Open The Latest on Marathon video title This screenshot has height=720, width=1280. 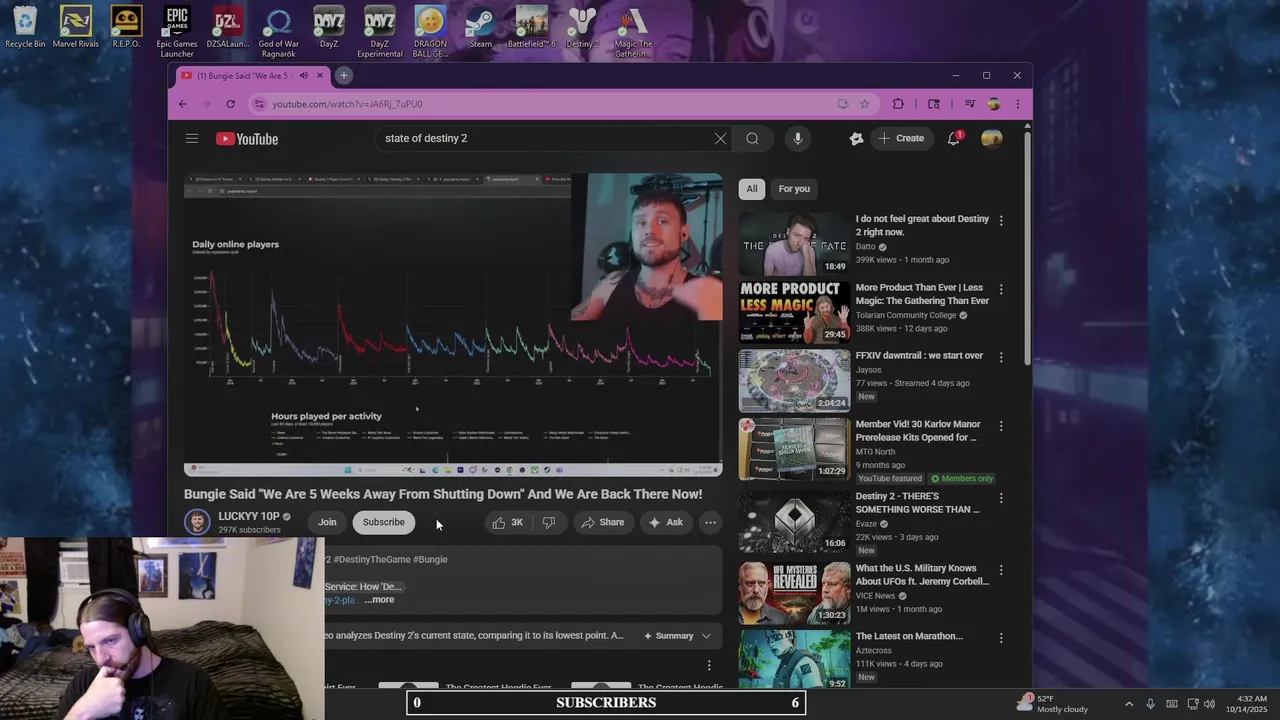tap(909, 636)
